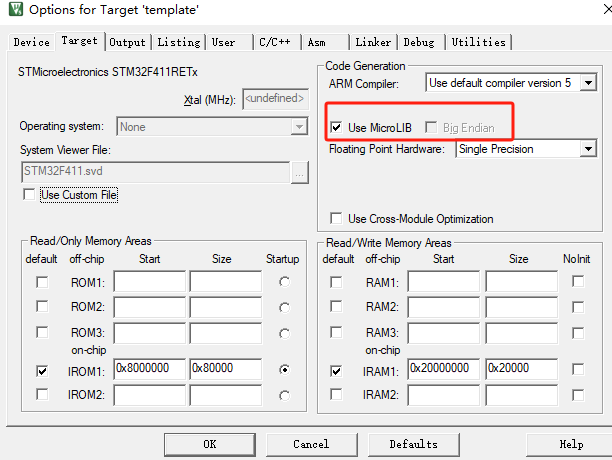
Task: Toggle the Use MicroLIB checkbox
Action: 335,128
